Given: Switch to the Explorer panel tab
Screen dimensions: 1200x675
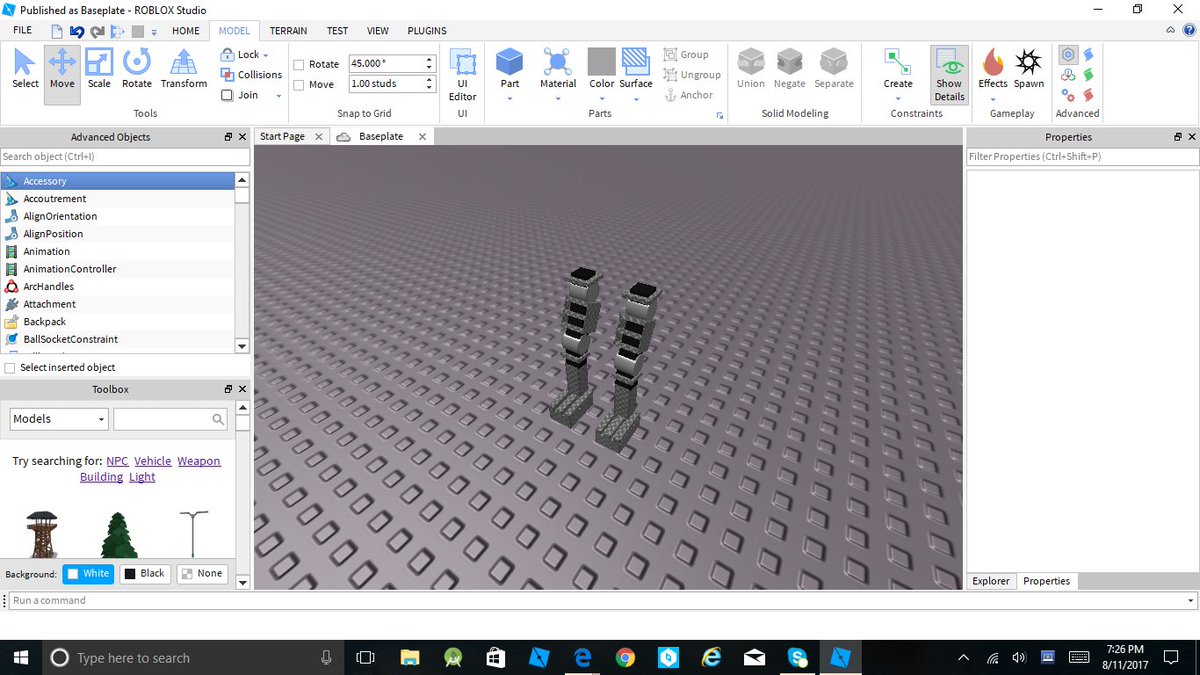Looking at the screenshot, I should click(991, 581).
